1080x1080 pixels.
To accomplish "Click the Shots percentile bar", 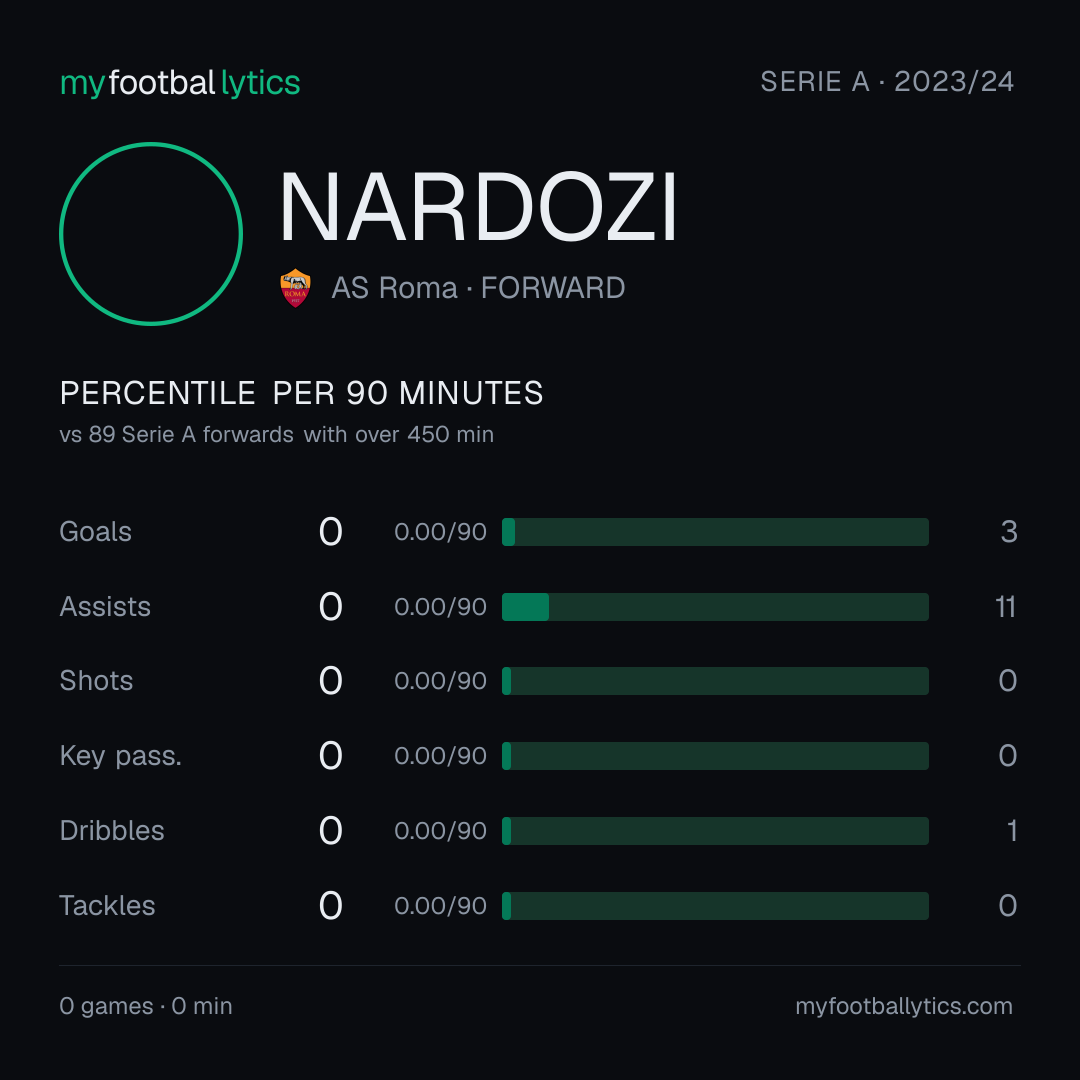I will tap(715, 681).
